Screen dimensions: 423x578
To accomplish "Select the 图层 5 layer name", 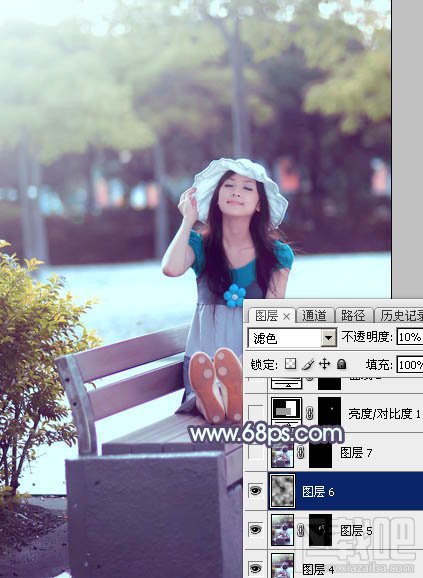I will (356, 531).
